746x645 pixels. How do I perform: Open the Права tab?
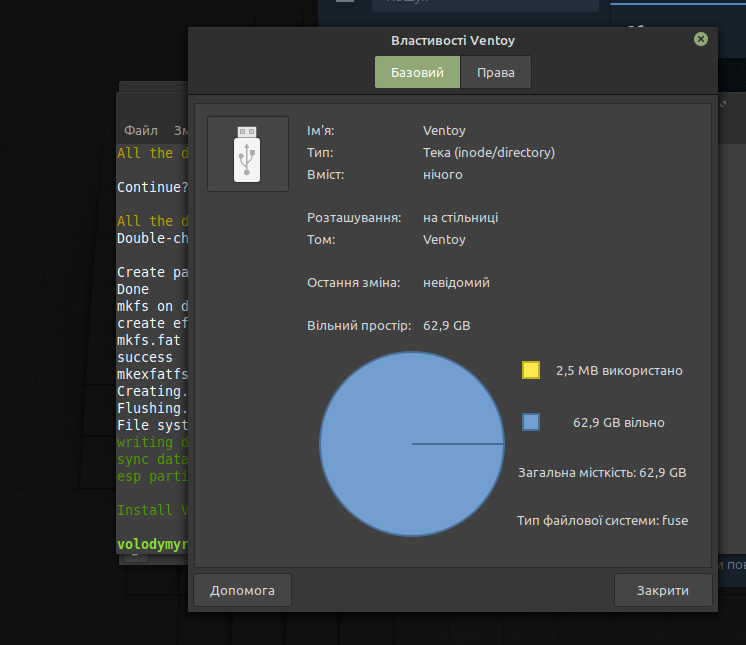[496, 72]
